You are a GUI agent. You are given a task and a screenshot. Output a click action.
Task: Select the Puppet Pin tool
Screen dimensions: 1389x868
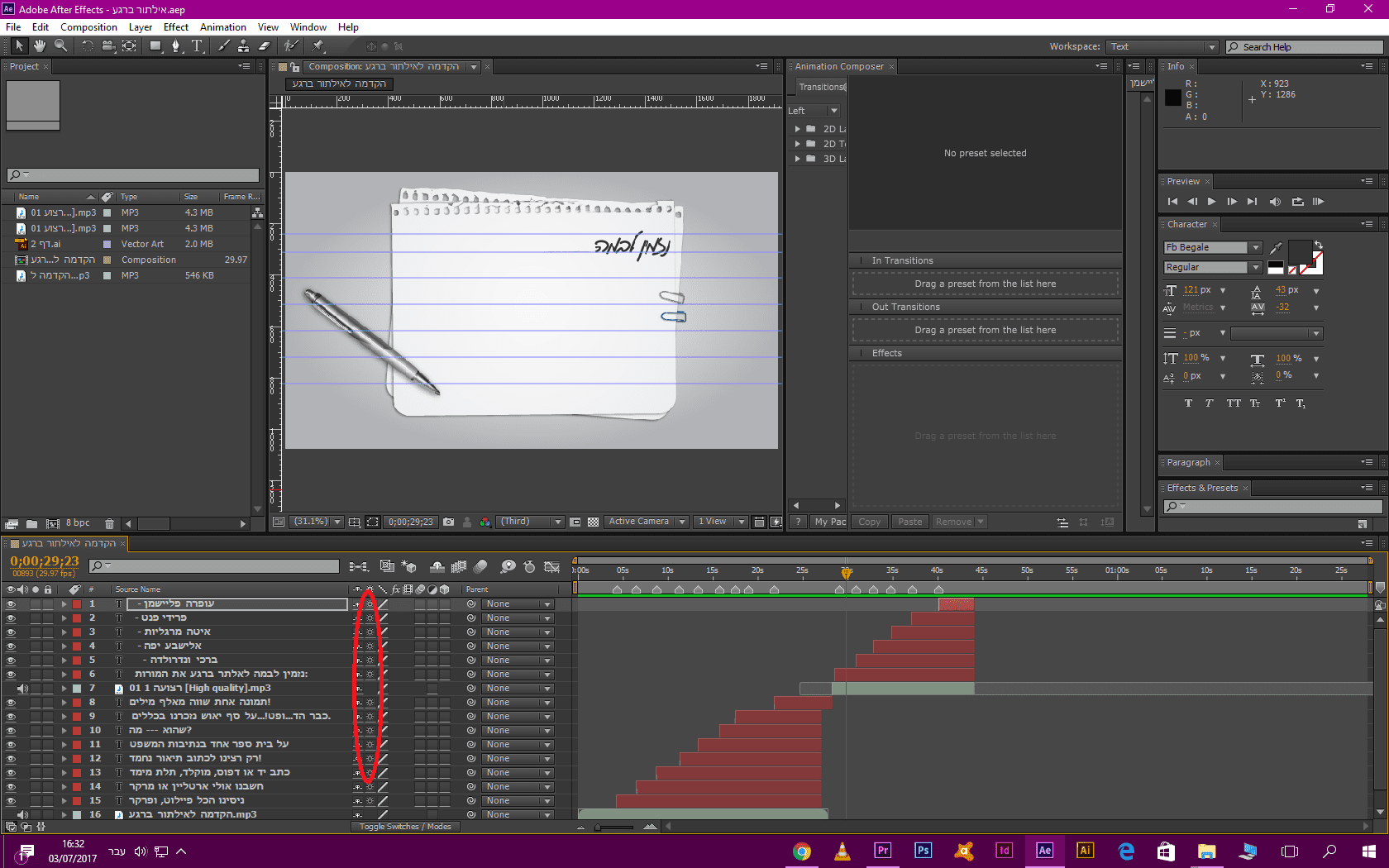pyautogui.click(x=318, y=46)
